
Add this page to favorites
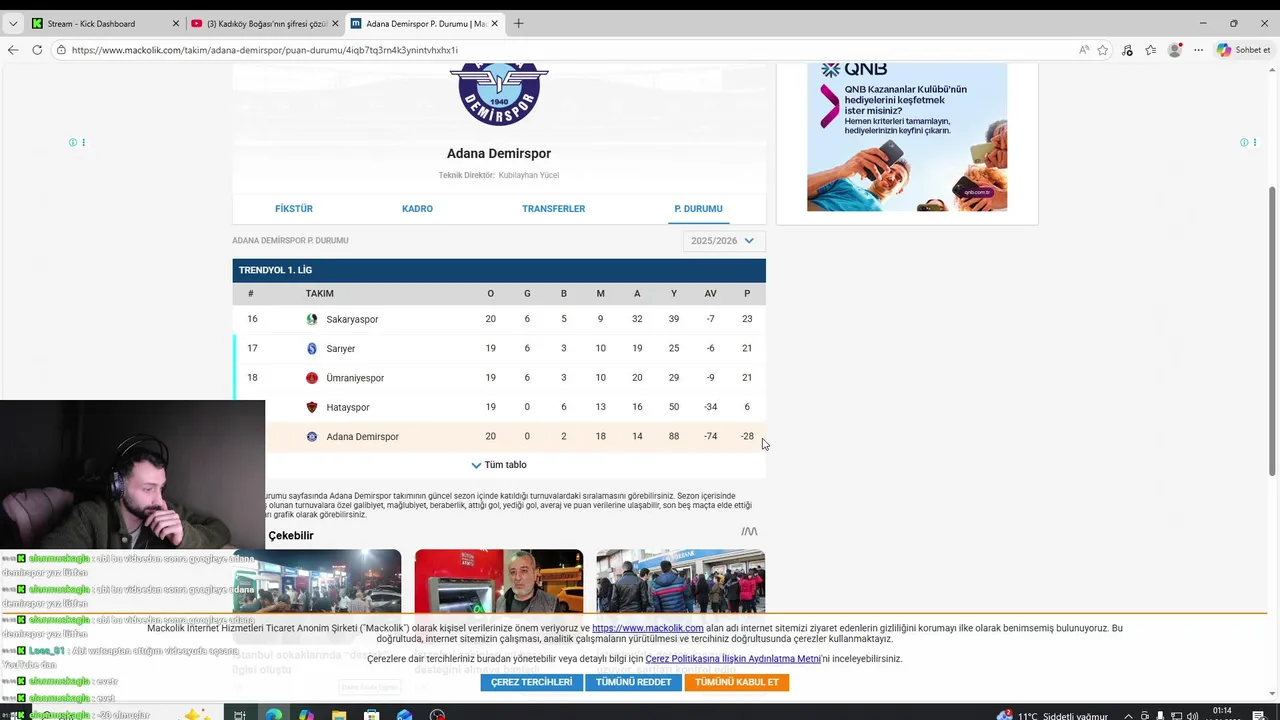point(1103,50)
